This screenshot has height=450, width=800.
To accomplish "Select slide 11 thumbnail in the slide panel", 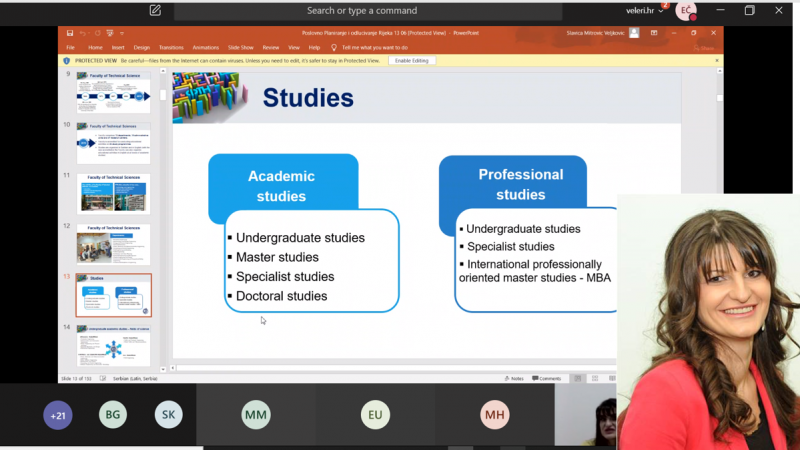I will [x=113, y=194].
